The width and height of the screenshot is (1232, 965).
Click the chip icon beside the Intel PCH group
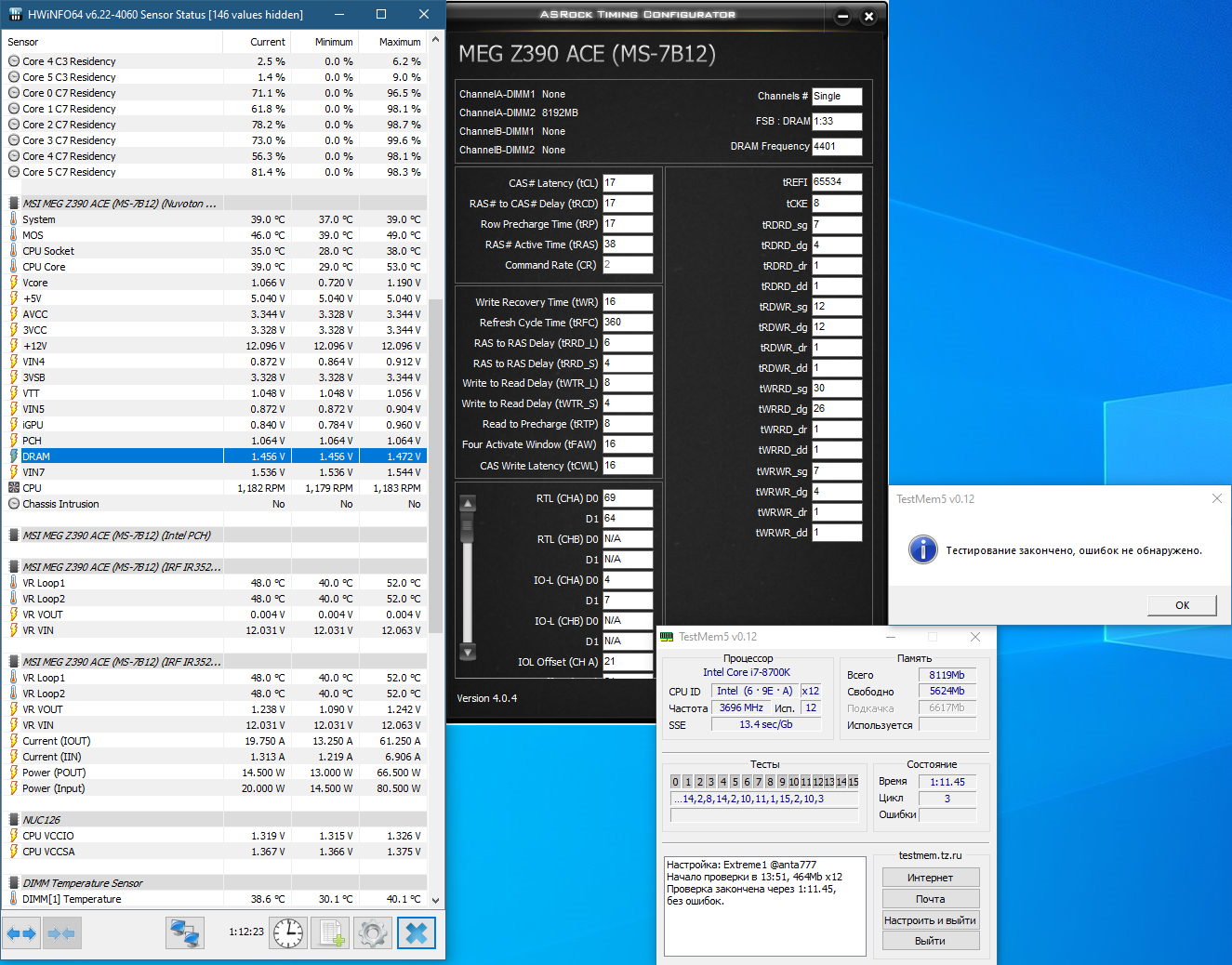(13, 535)
